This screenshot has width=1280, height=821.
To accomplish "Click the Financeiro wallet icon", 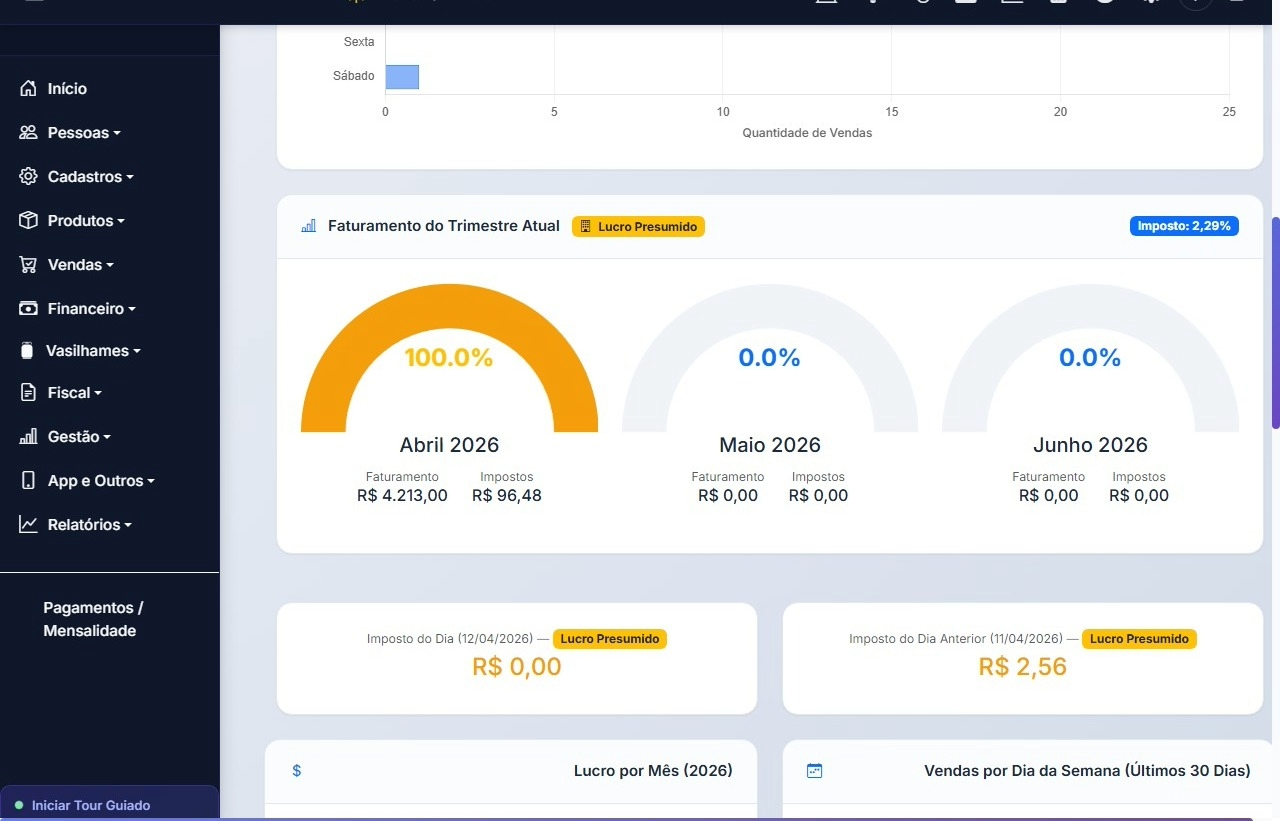I will click(29, 308).
